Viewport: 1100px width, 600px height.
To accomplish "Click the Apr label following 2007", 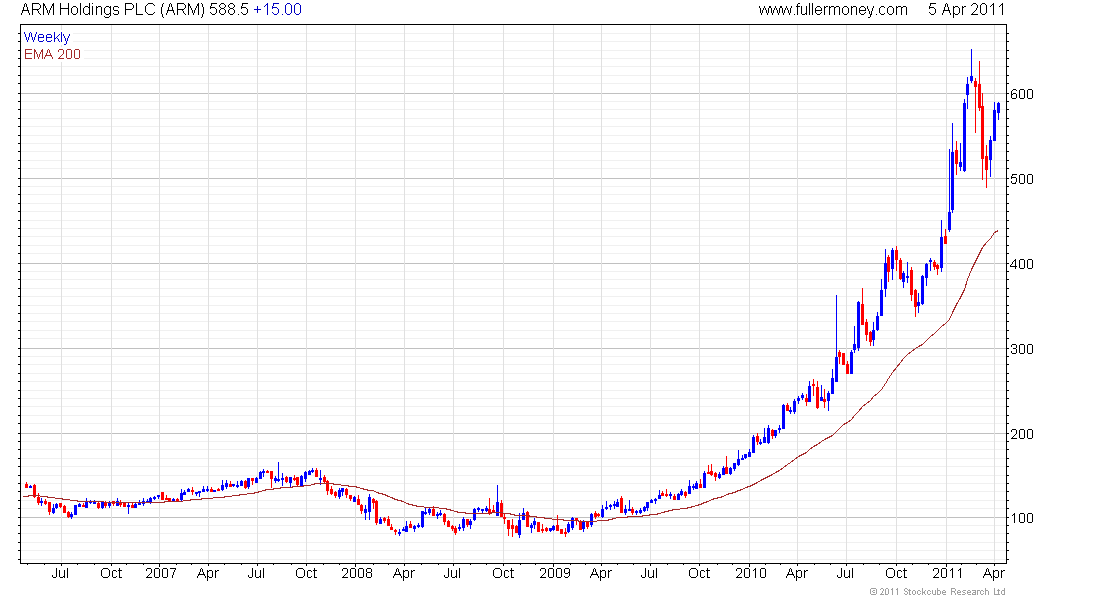I will click(208, 573).
